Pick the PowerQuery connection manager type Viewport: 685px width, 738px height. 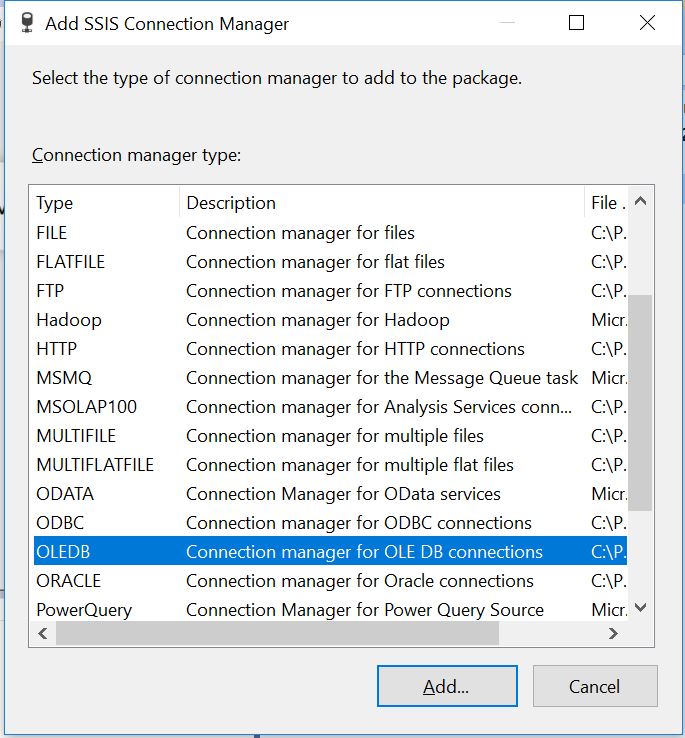[x=330, y=610]
